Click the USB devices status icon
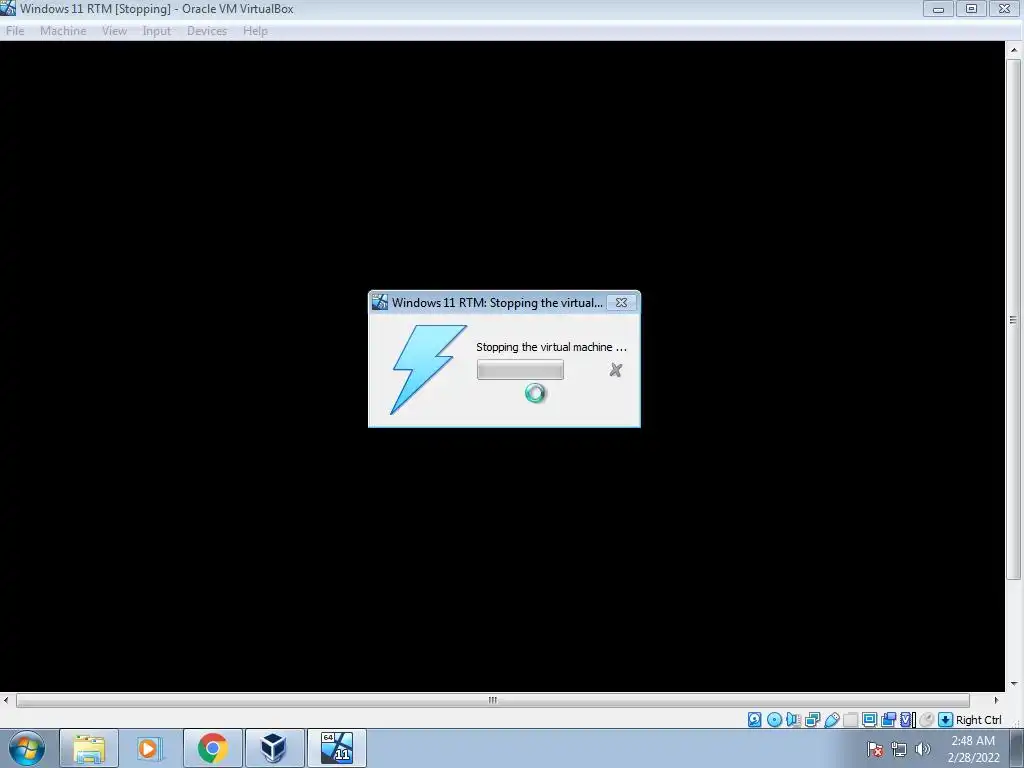This screenshot has height=768, width=1024. pyautogui.click(x=831, y=720)
